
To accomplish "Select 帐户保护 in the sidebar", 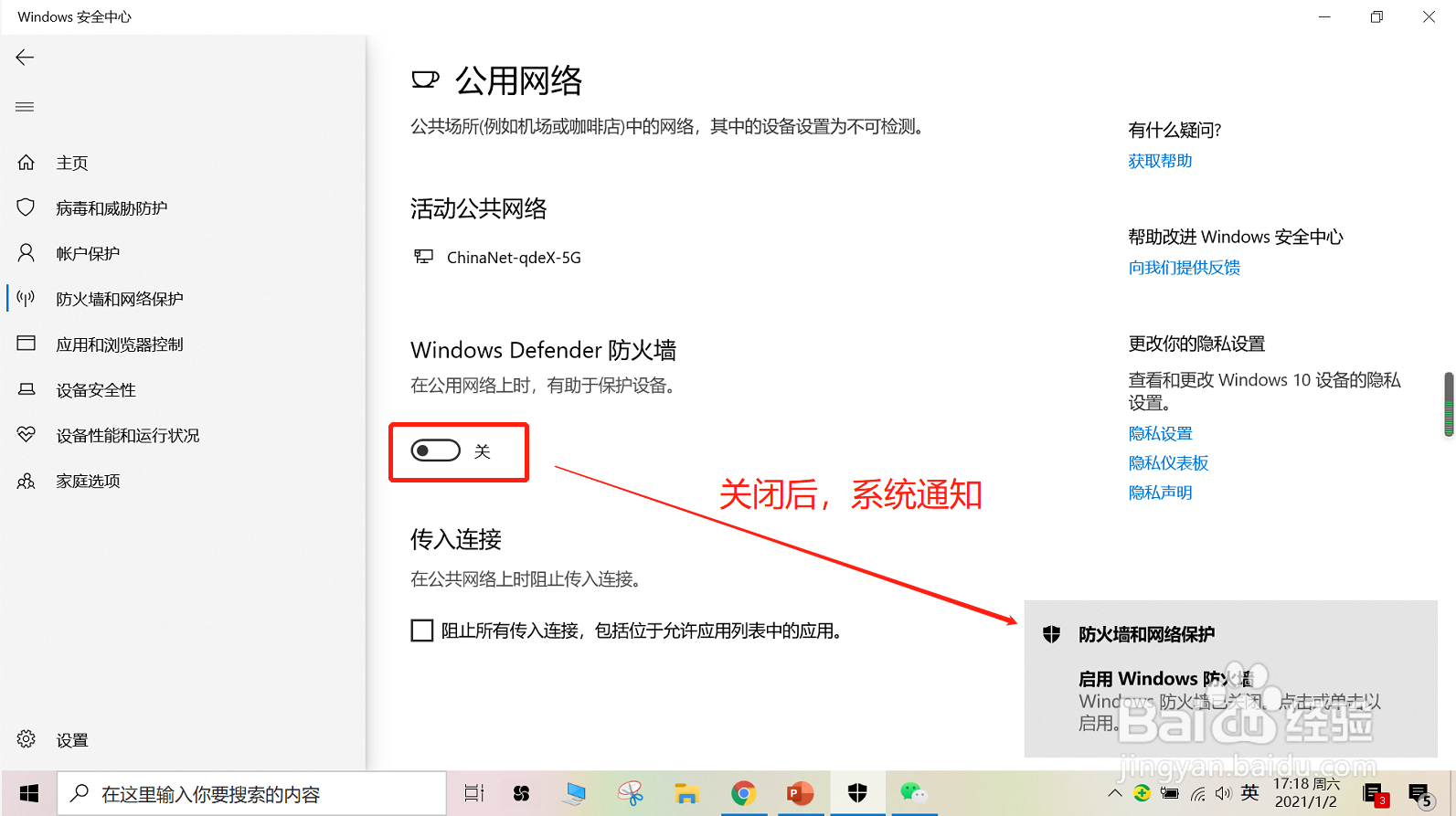I will coord(88,253).
